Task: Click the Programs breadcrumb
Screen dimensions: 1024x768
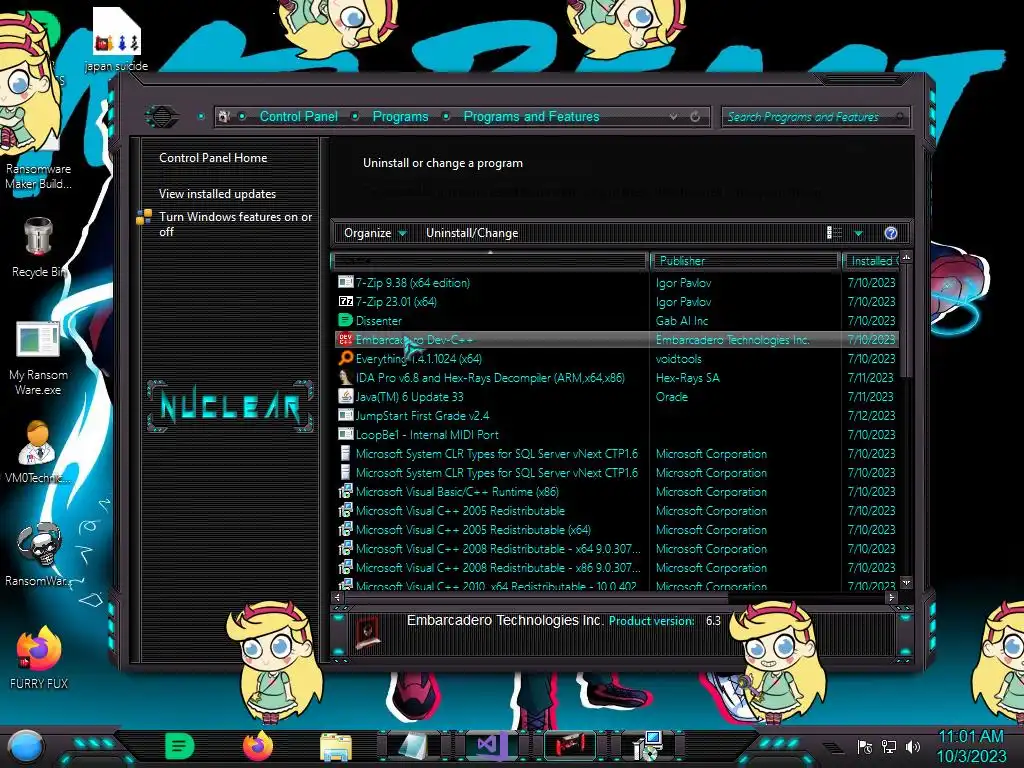Action: (x=400, y=117)
